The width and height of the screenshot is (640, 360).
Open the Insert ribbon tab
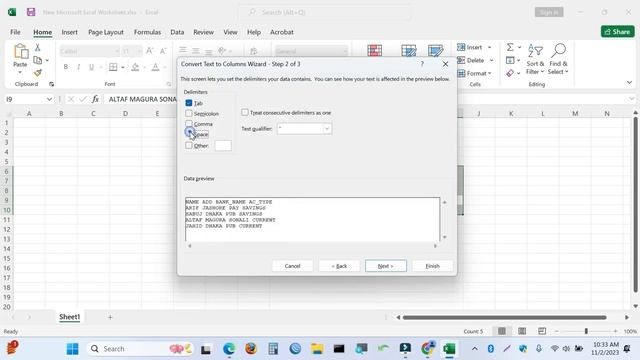(x=69, y=32)
